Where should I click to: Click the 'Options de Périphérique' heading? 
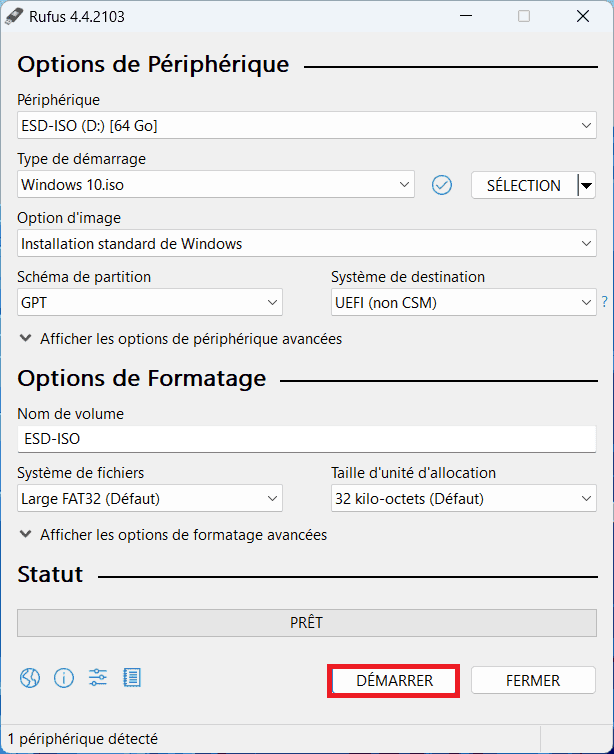point(153,64)
